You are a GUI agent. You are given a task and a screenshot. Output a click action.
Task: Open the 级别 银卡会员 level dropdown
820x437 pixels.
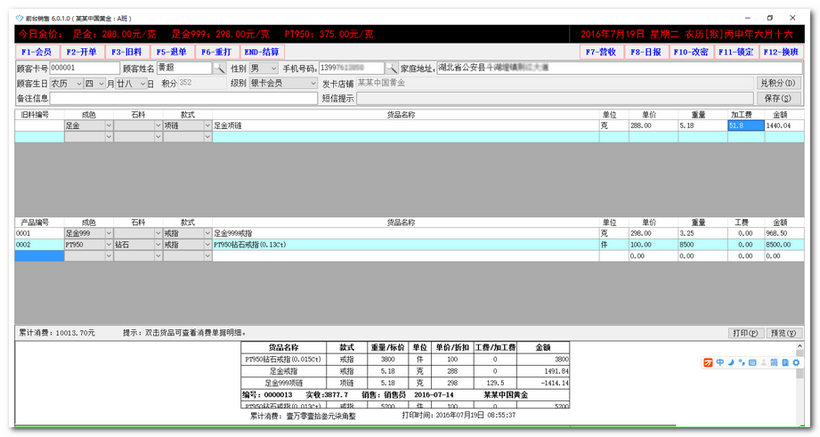[x=283, y=83]
